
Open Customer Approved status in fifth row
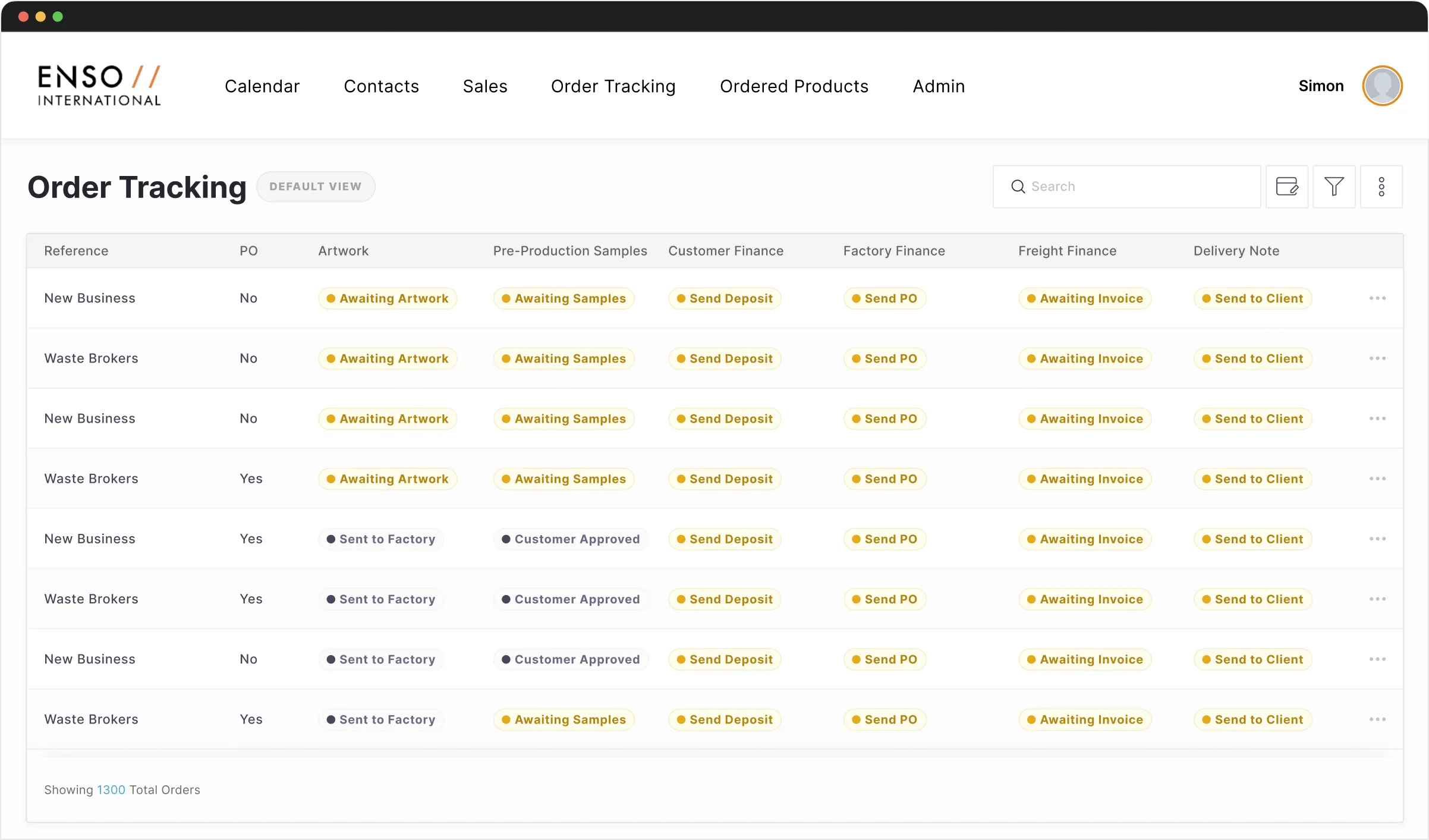click(x=570, y=539)
